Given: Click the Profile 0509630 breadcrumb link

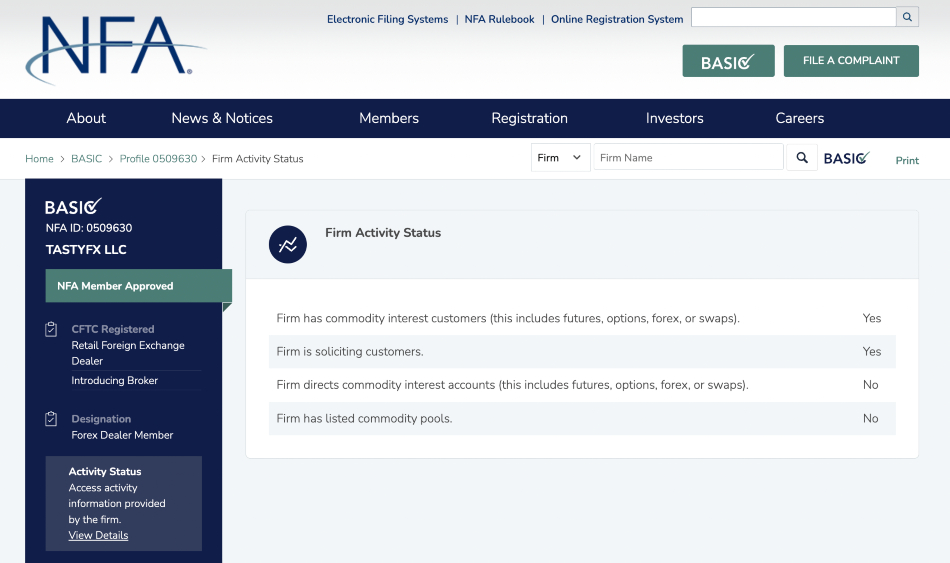Looking at the screenshot, I should 158,159.
